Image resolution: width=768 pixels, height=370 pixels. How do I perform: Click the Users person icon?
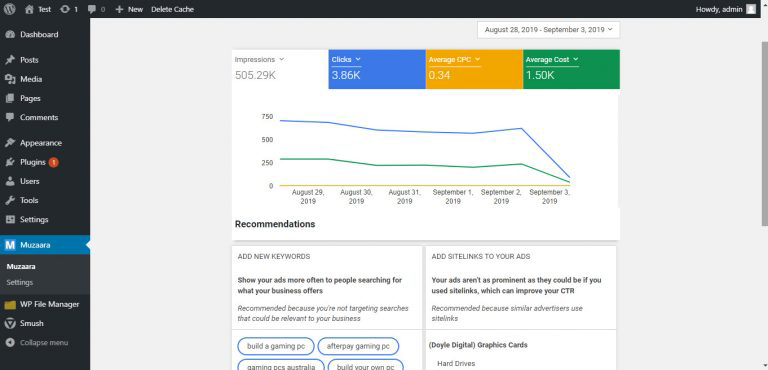[x=10, y=181]
